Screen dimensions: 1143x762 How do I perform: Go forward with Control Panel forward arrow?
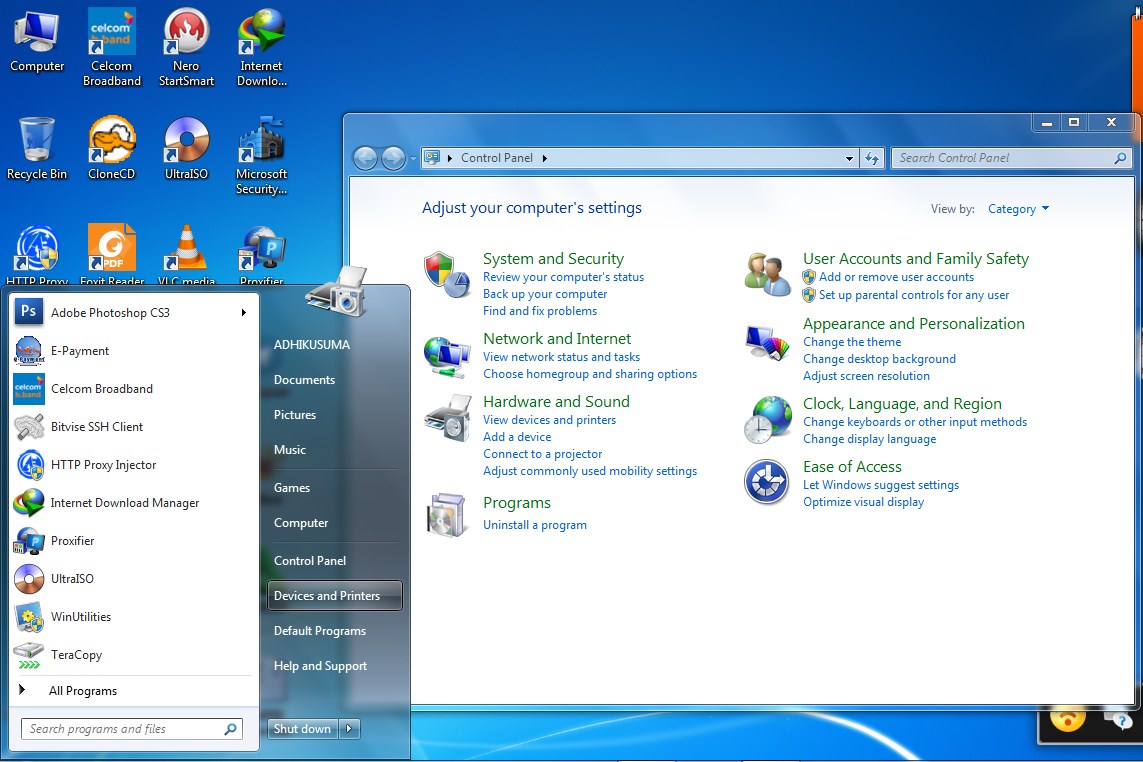(393, 158)
